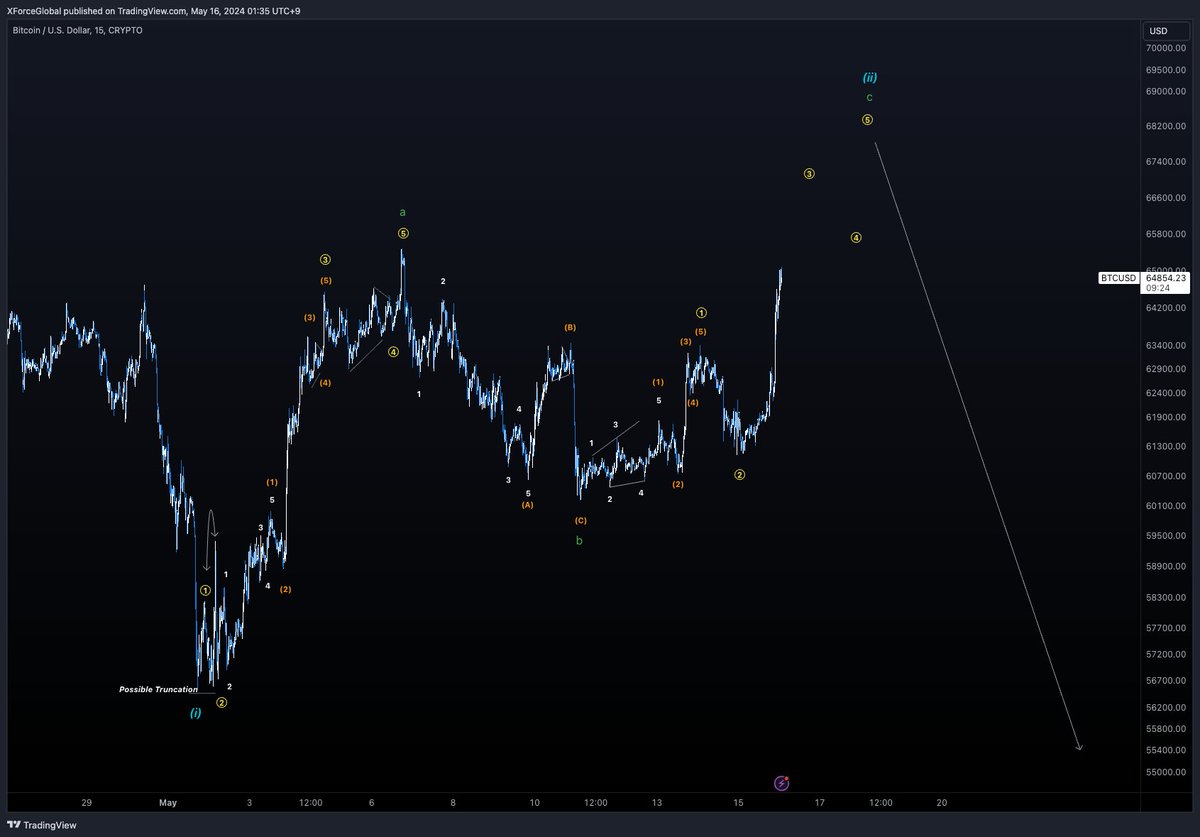Click the TradingView logo in the bottom-left corner
This screenshot has width=1200, height=837.
tap(40, 826)
